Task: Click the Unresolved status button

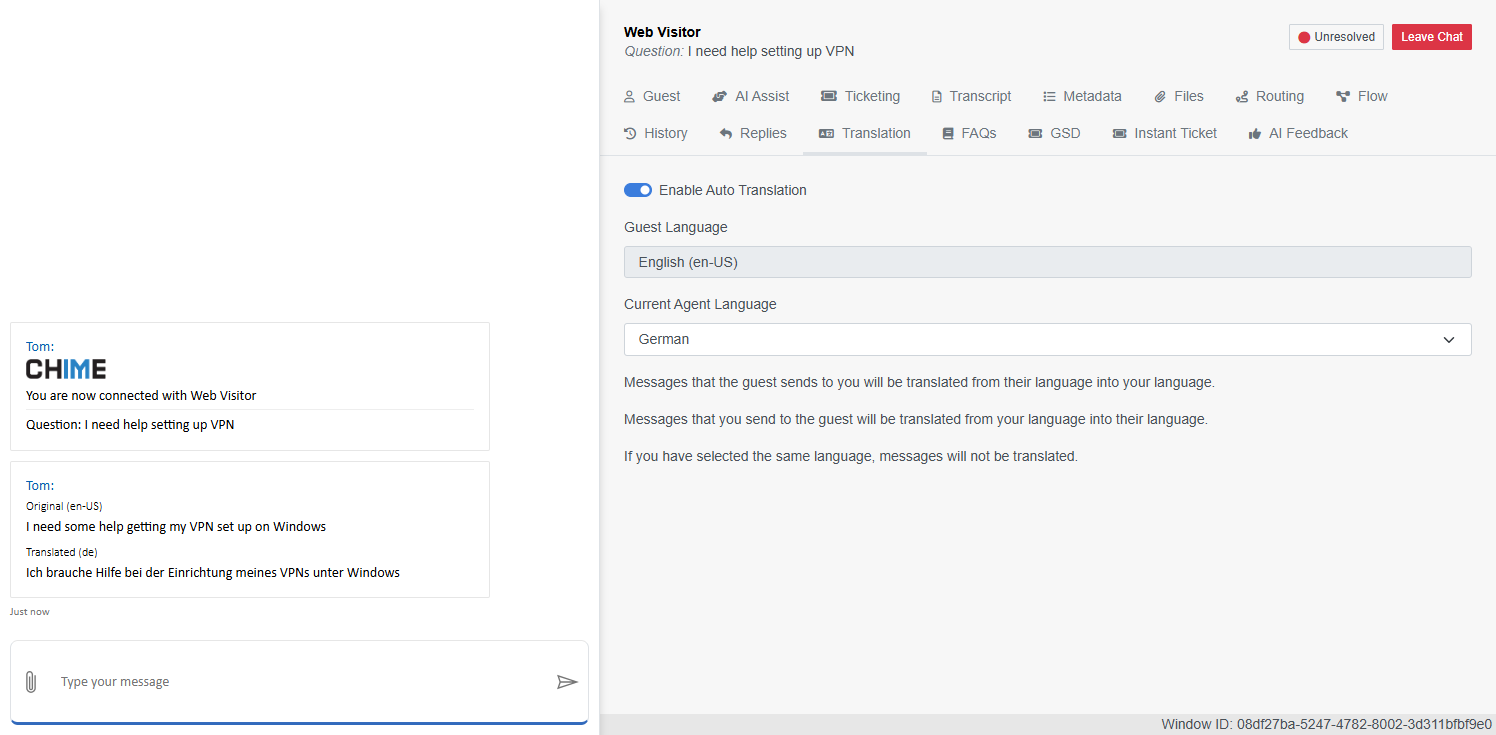Action: (1336, 37)
